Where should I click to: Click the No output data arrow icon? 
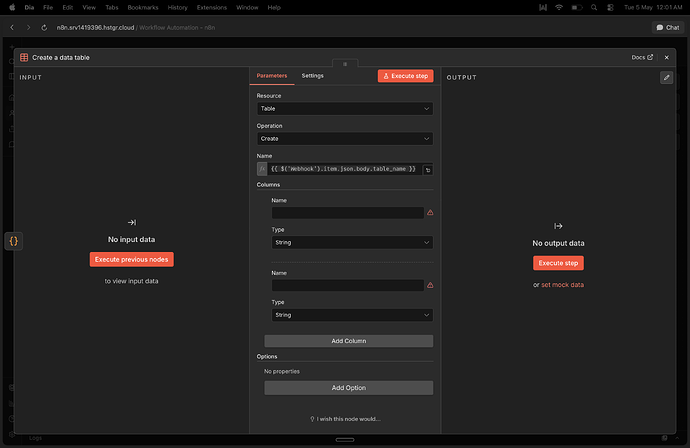point(558,226)
